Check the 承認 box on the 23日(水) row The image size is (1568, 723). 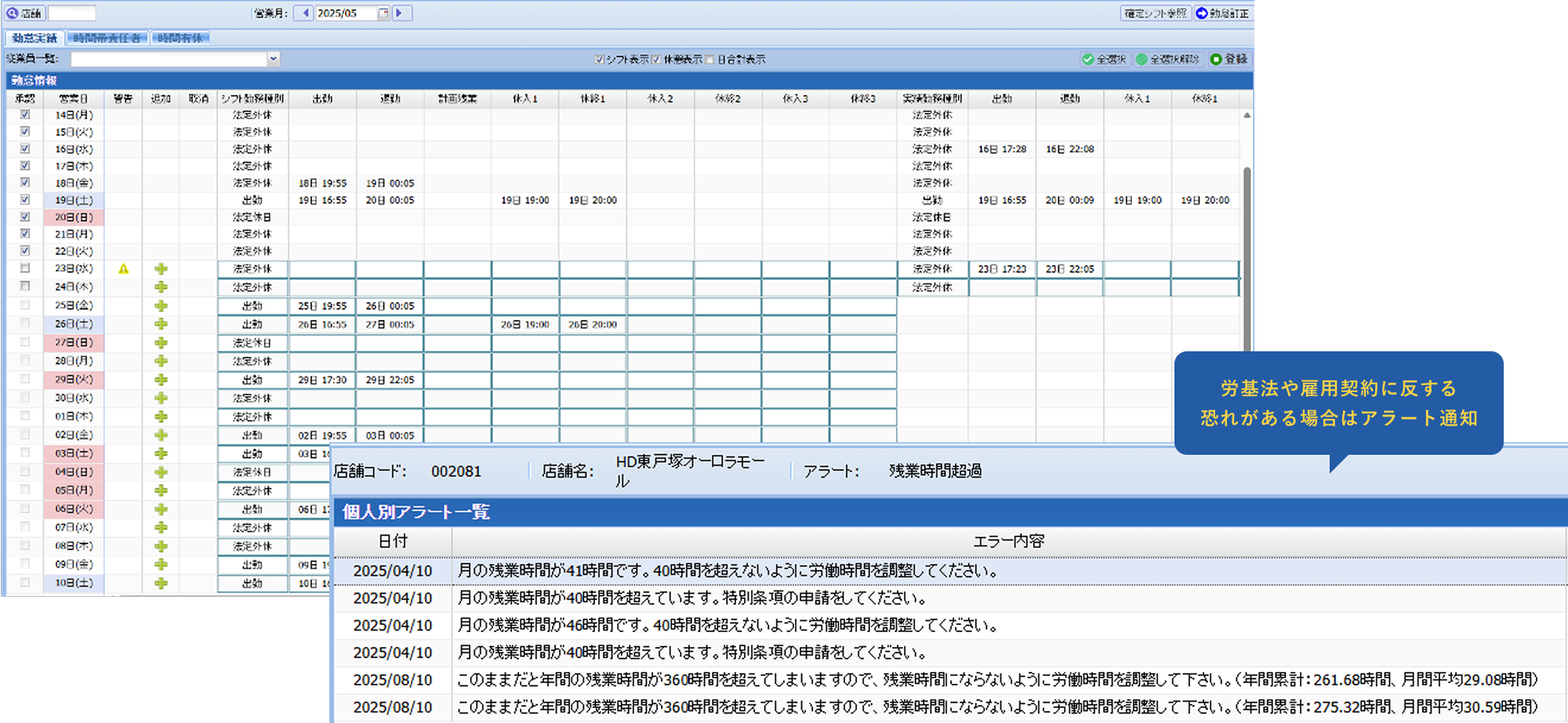click(x=25, y=268)
